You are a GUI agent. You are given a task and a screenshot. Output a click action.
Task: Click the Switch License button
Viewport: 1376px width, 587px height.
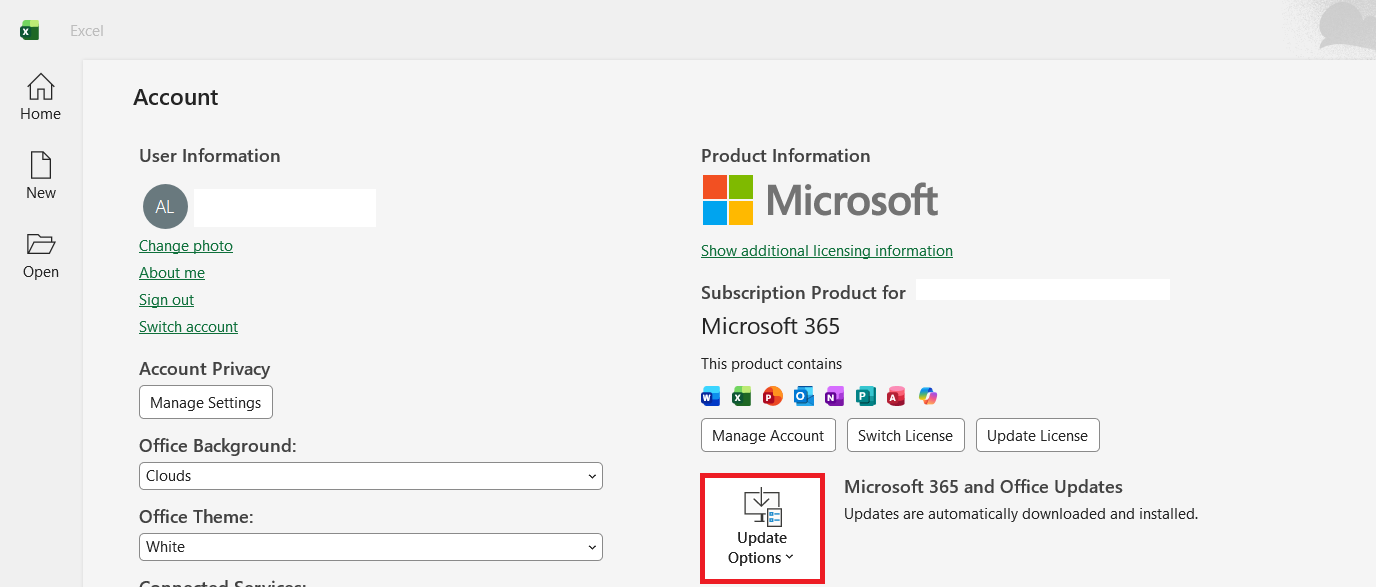(906, 435)
